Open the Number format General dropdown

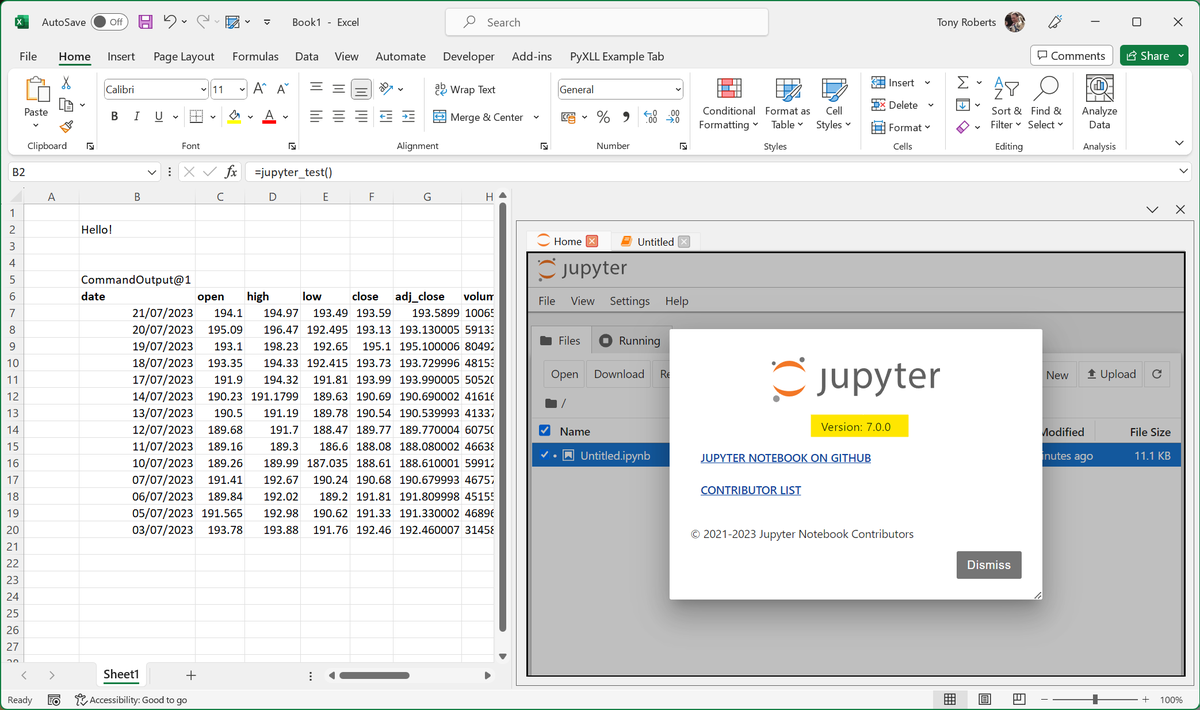click(x=678, y=89)
